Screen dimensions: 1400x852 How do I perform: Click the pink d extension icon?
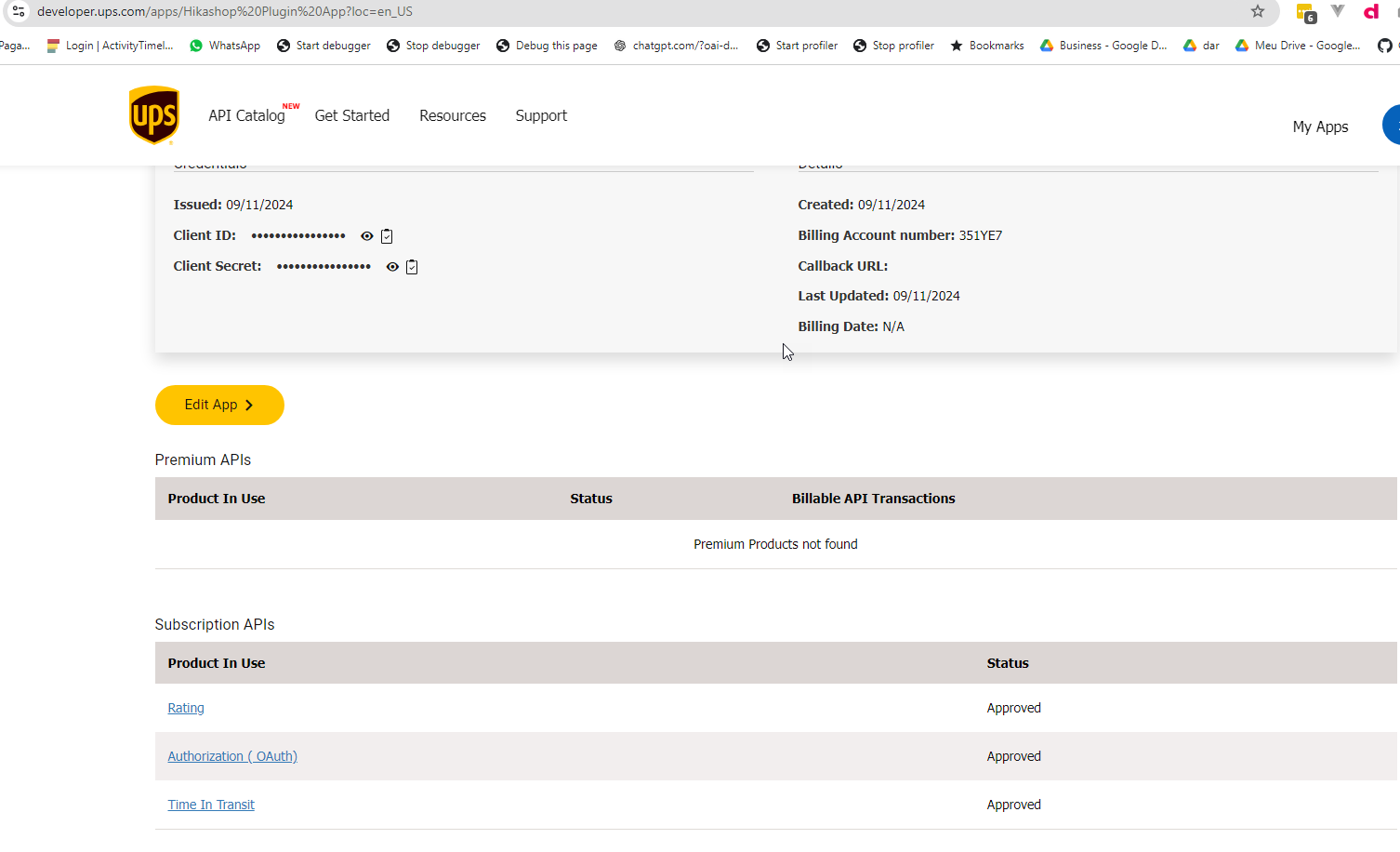[1371, 11]
